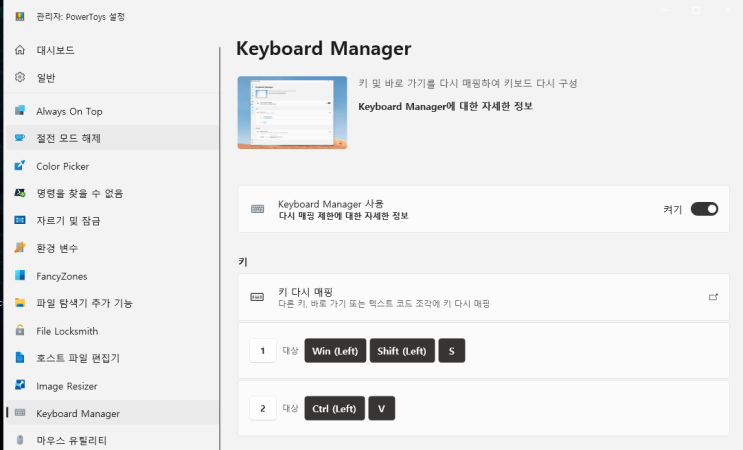Click mapping number 2 box
Viewport: 743px width, 450px height.
click(263, 408)
